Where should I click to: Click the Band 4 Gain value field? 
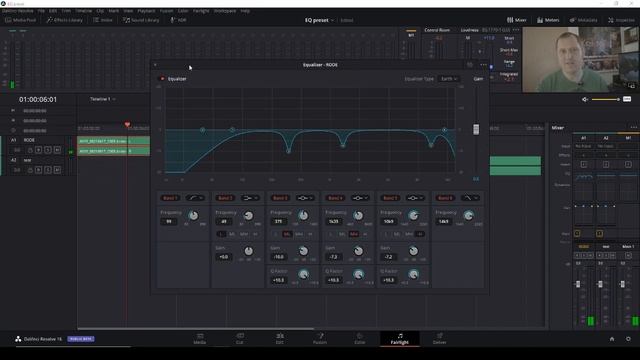333,257
